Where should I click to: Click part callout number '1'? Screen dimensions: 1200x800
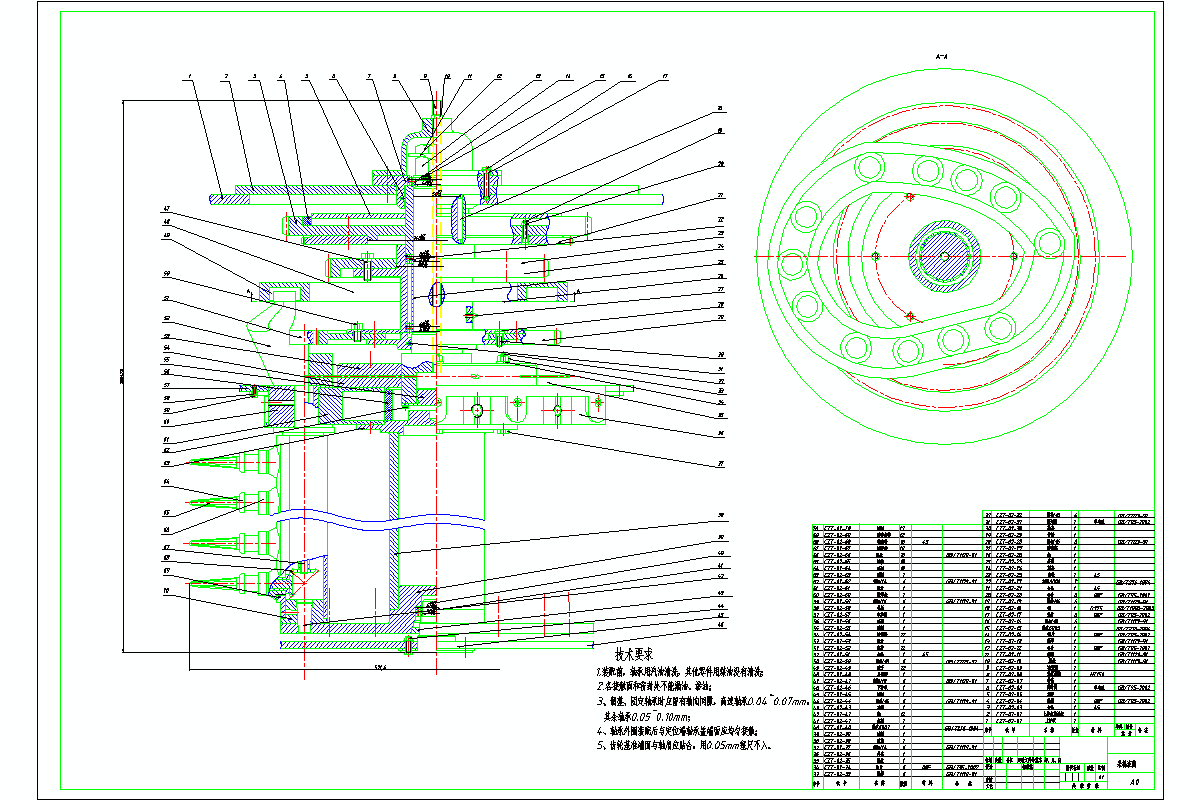click(188, 76)
